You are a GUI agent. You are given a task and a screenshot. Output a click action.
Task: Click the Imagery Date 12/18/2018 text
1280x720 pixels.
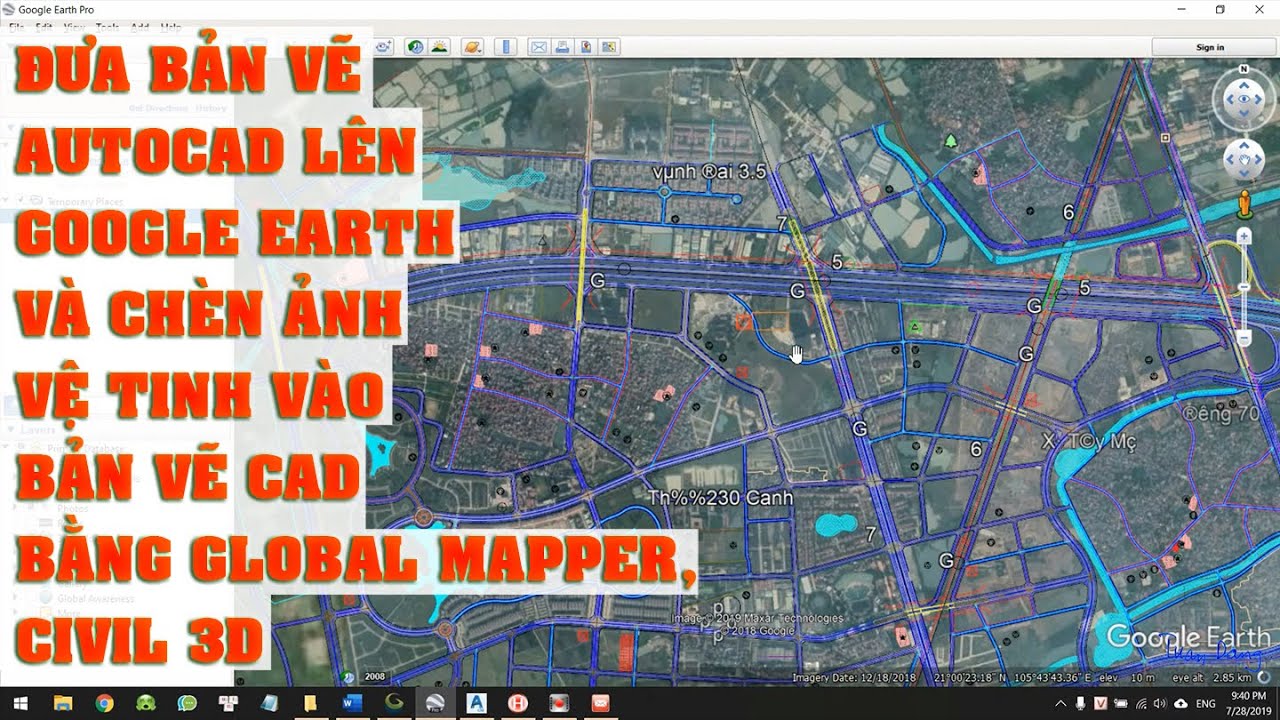click(x=854, y=677)
